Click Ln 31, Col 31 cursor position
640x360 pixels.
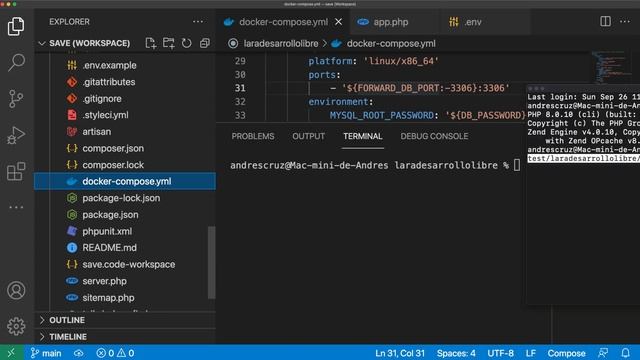click(400, 353)
